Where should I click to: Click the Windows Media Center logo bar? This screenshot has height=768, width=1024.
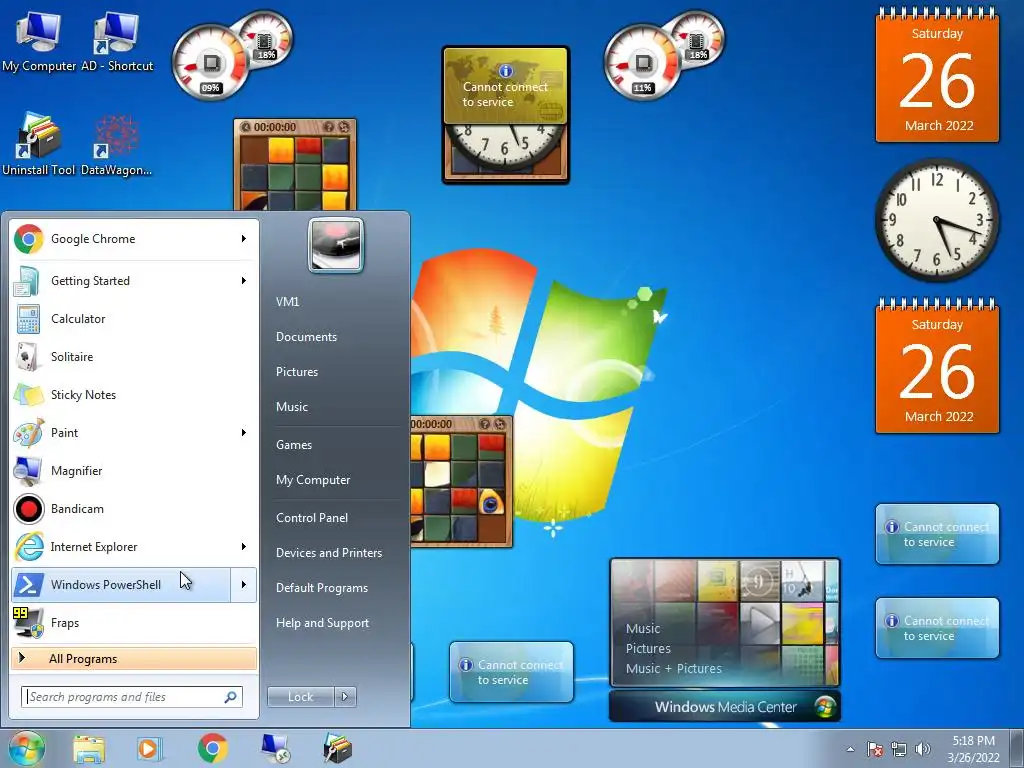click(725, 707)
